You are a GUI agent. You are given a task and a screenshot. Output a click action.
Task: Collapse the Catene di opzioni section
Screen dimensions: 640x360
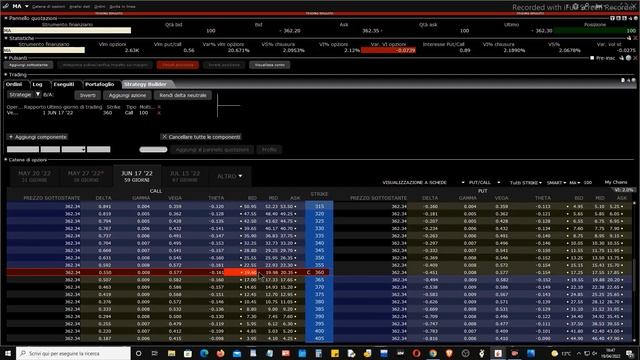click(x=6, y=160)
